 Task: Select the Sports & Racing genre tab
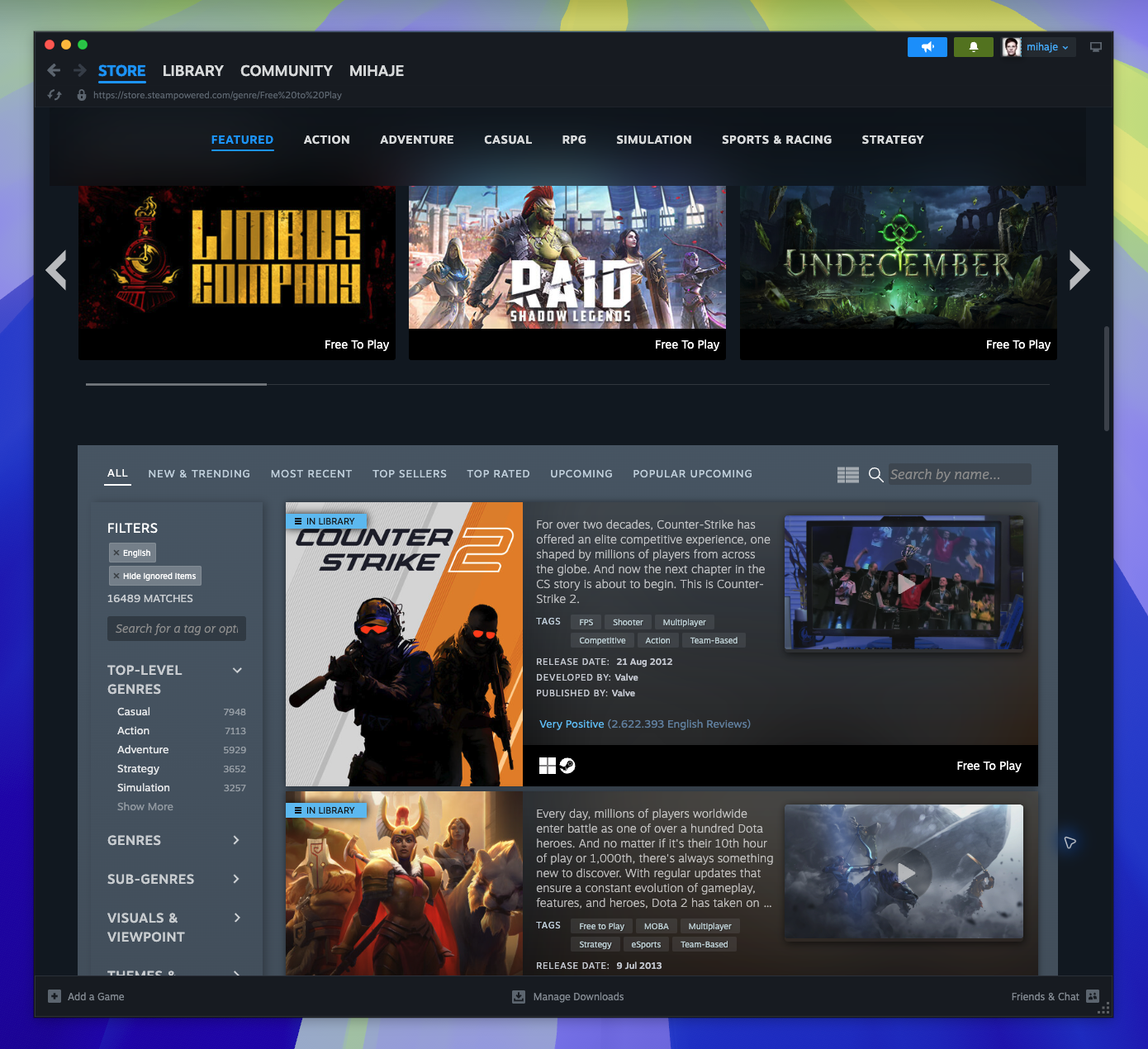[x=776, y=140]
